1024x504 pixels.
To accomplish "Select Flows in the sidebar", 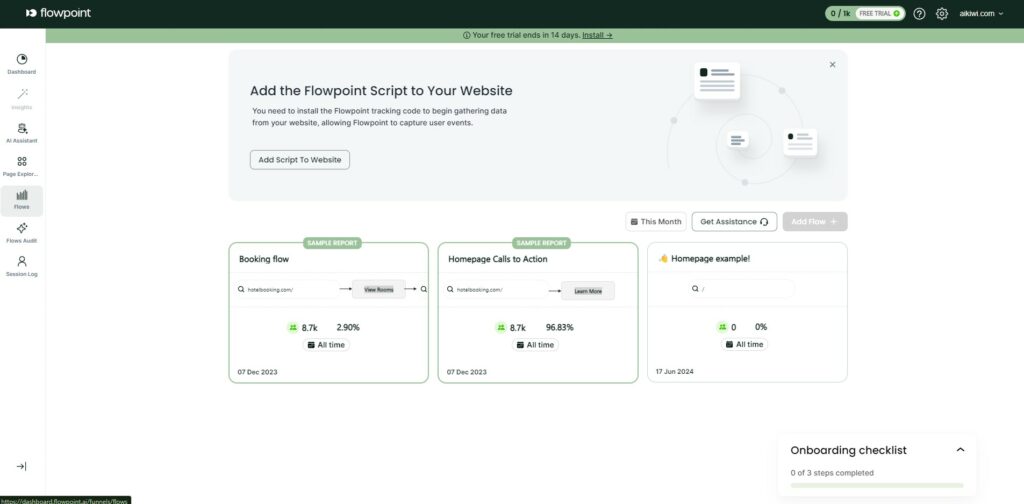I will [x=22, y=200].
